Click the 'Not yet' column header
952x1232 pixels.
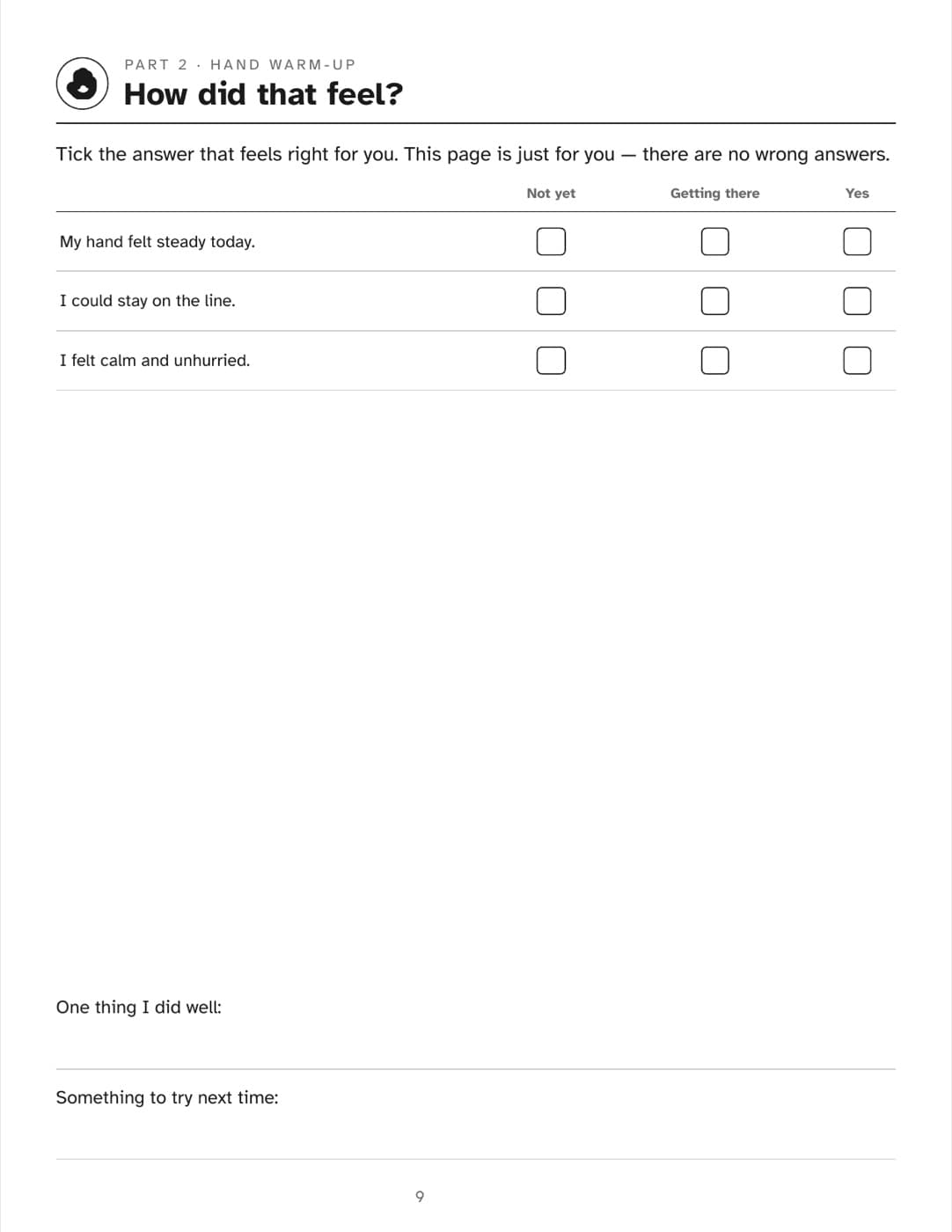coord(551,194)
